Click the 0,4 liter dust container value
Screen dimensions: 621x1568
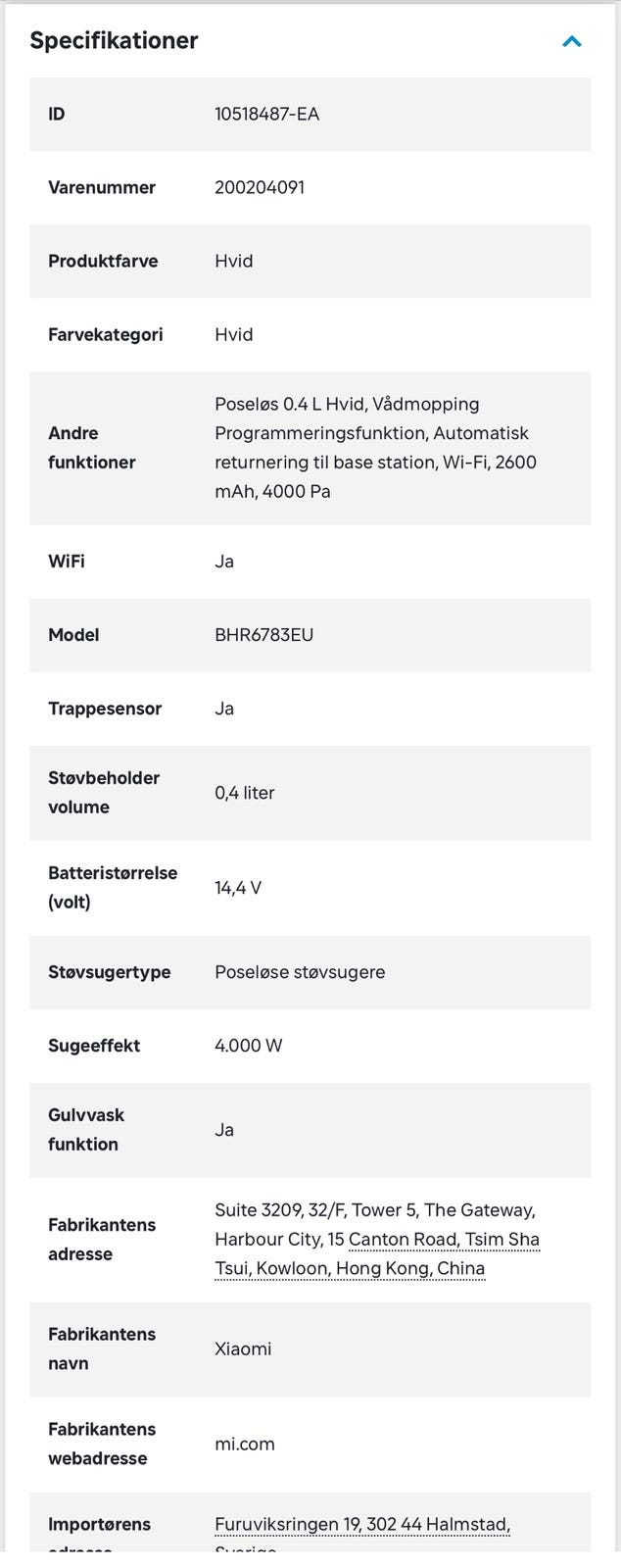pyautogui.click(x=245, y=793)
